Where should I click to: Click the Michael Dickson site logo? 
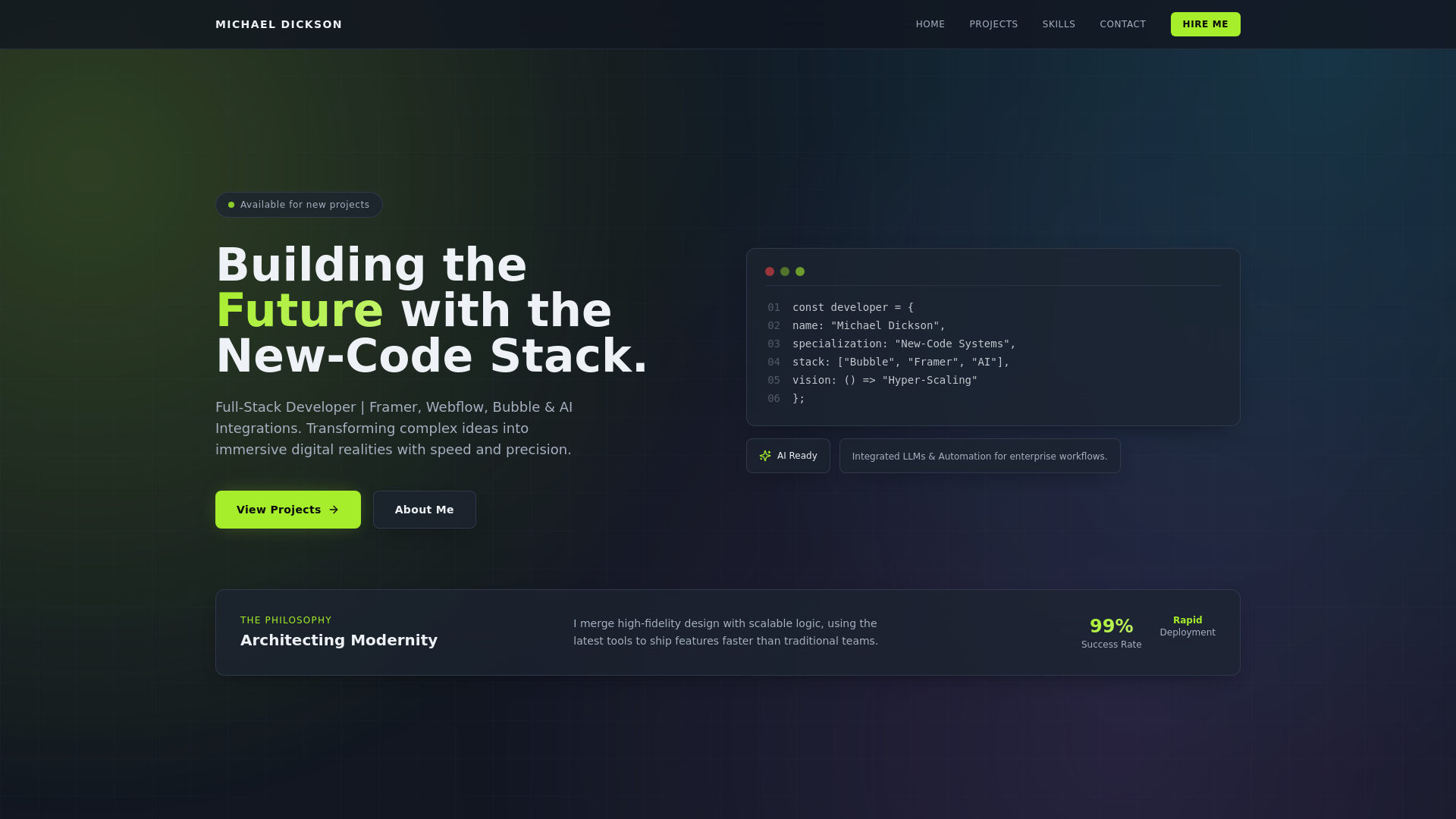pyautogui.click(x=278, y=24)
